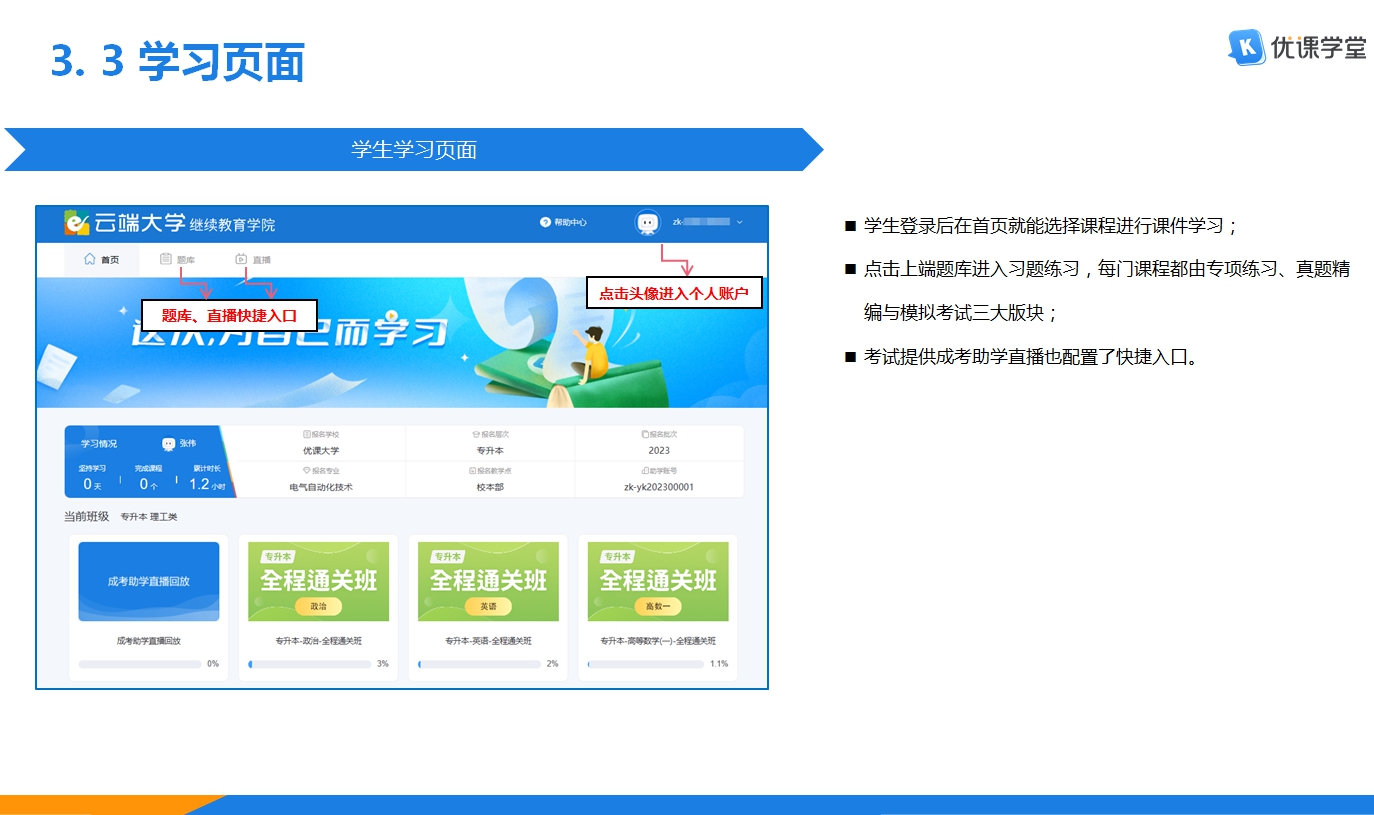Click the 学习情况 summary panel
1374x815 pixels.
pos(148,462)
